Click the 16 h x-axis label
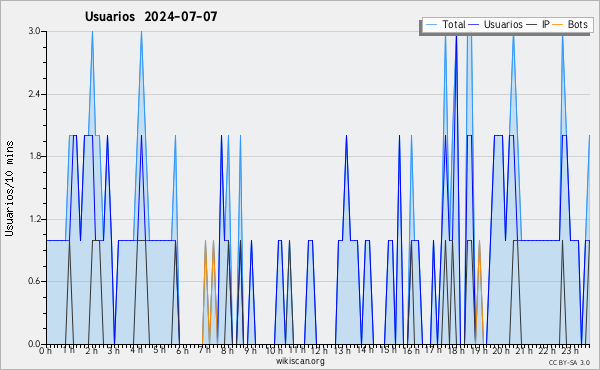This screenshot has height=370, width=600. (x=411, y=351)
